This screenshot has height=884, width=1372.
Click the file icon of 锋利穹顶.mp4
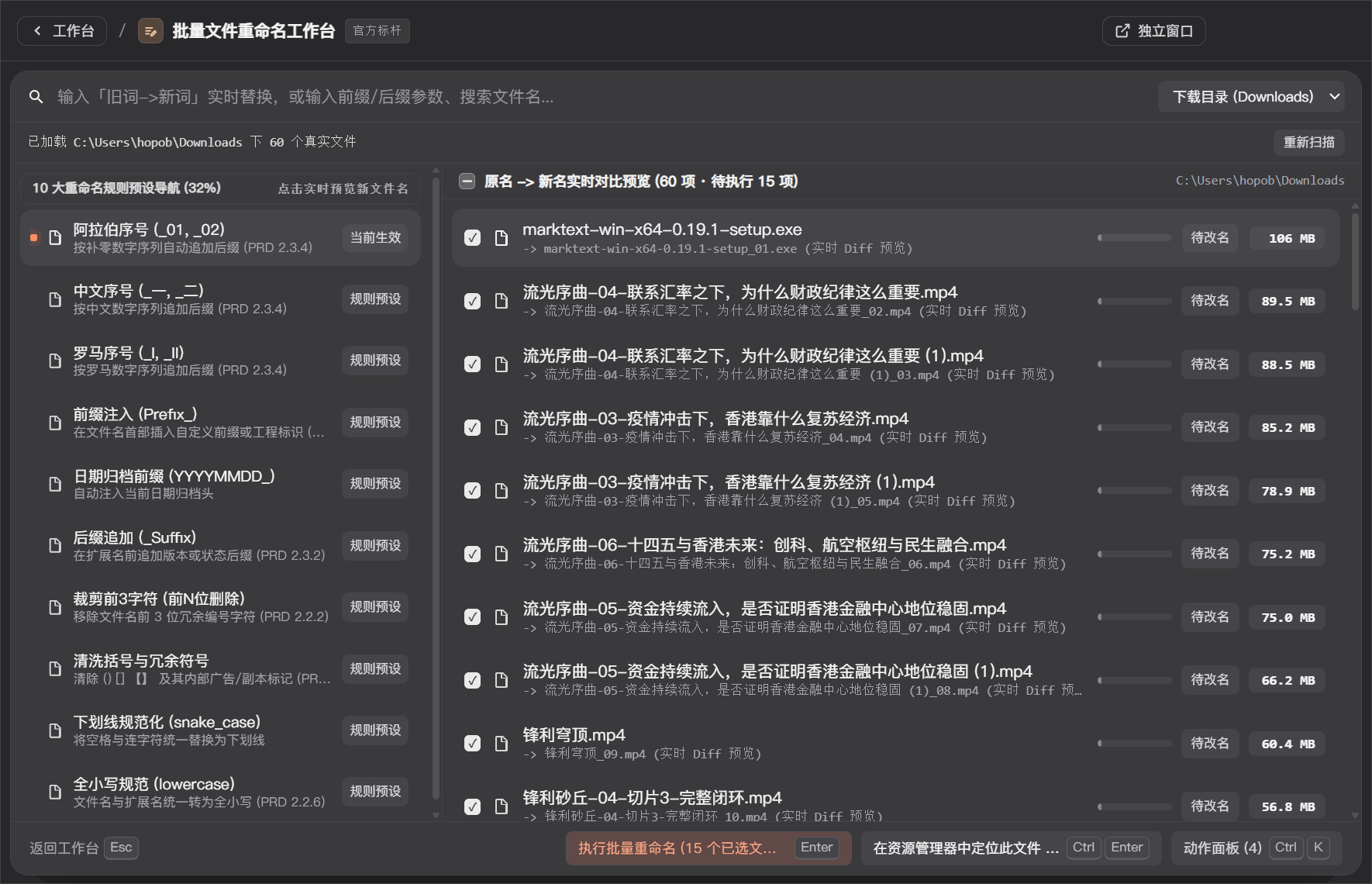click(x=502, y=744)
